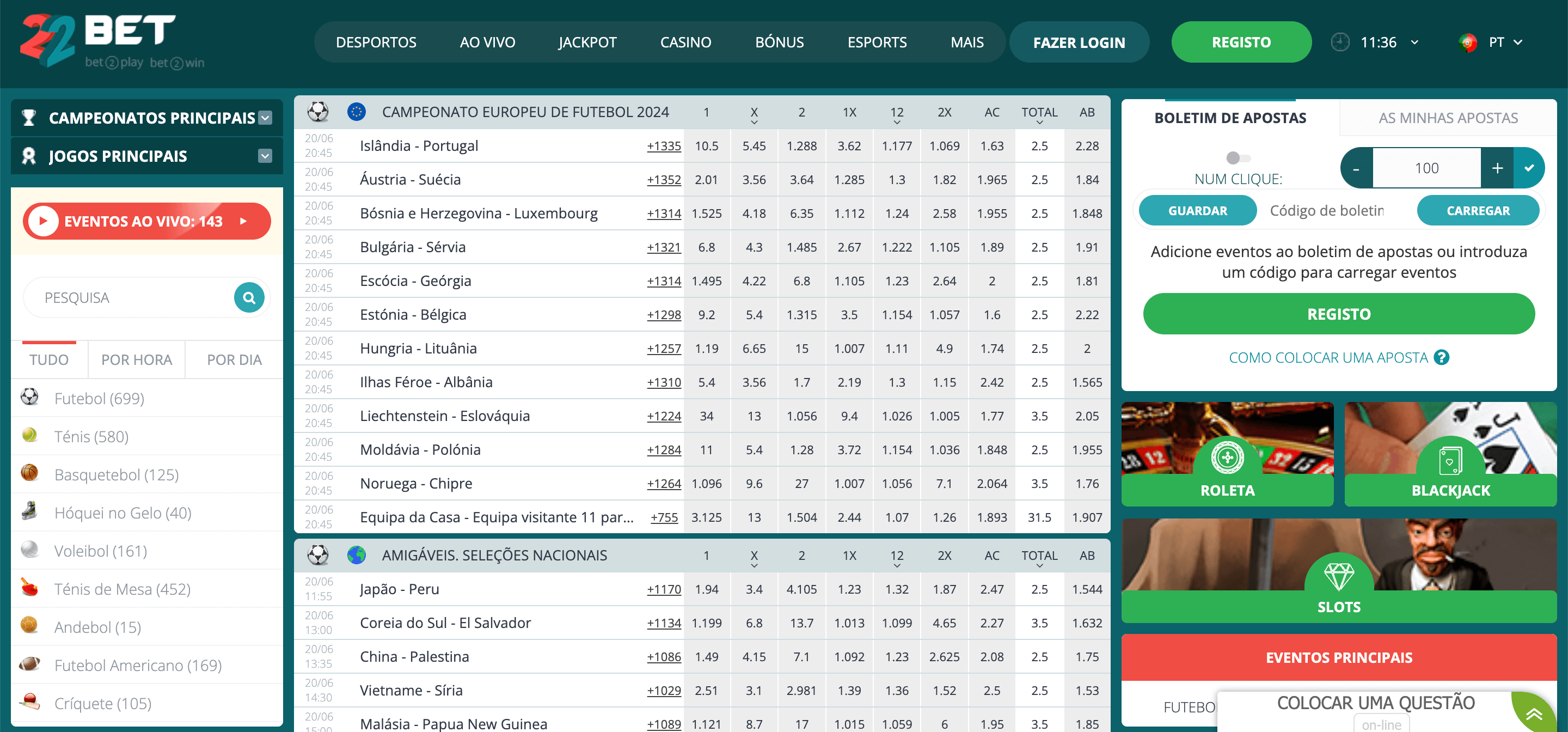Click the green Registo button in header
The image size is (1568, 732).
click(1241, 42)
